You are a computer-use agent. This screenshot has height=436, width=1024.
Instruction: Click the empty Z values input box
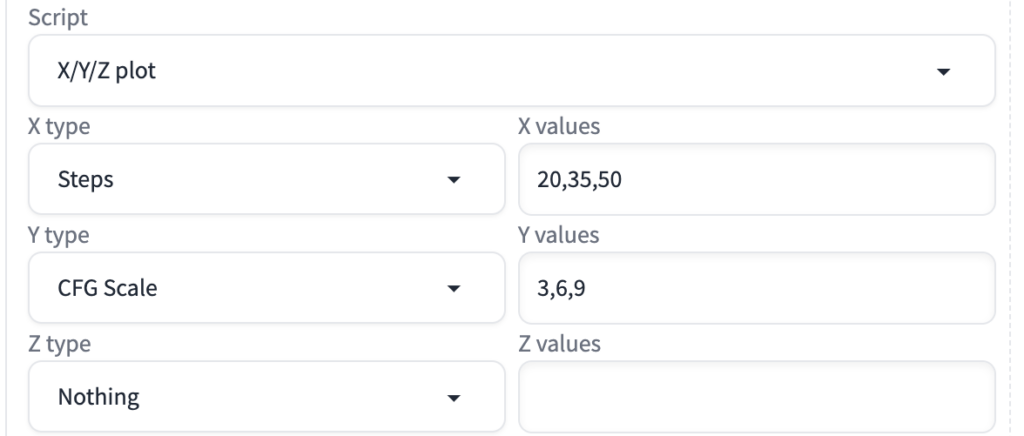click(x=756, y=397)
